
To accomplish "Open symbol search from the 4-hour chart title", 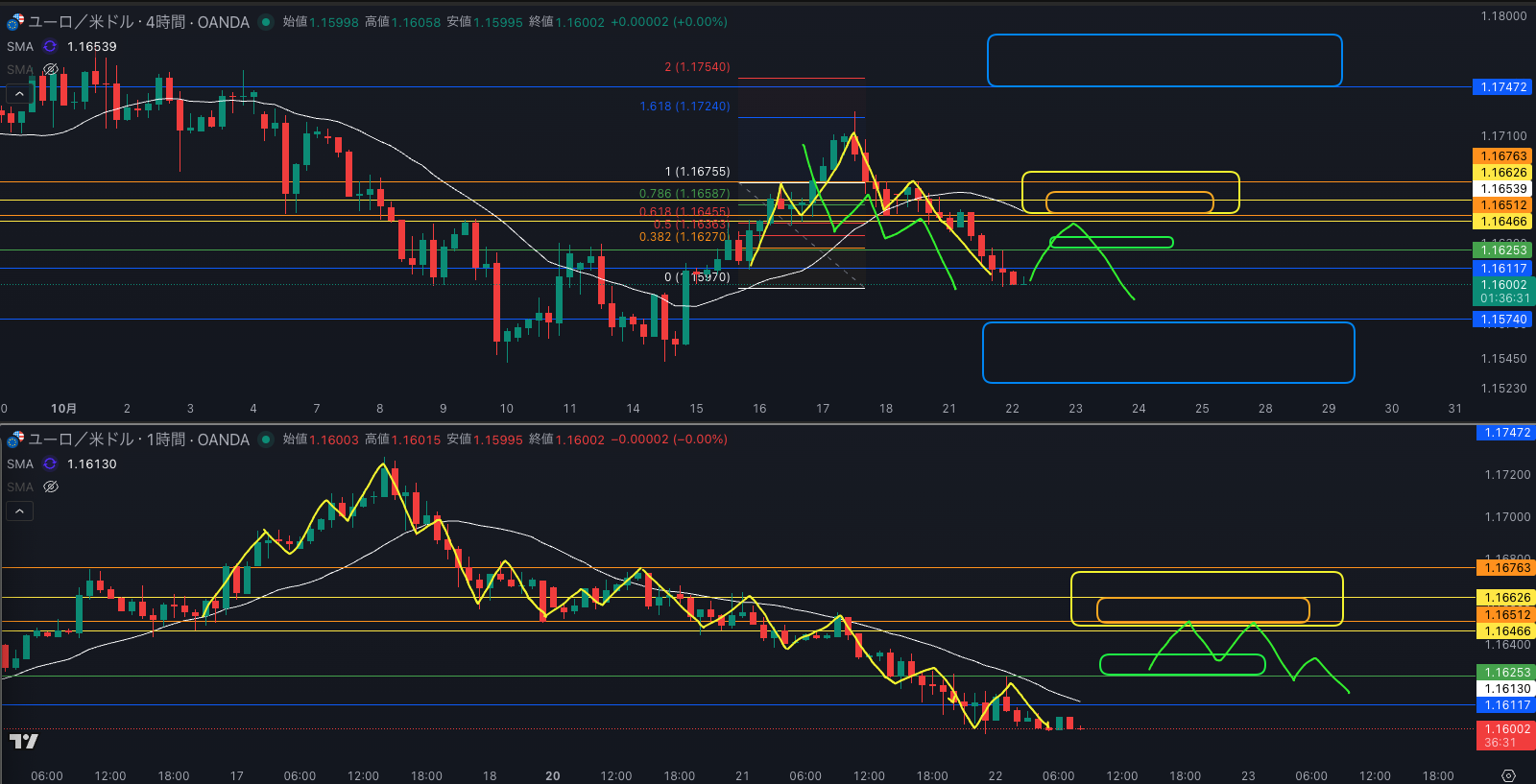I will point(138,22).
